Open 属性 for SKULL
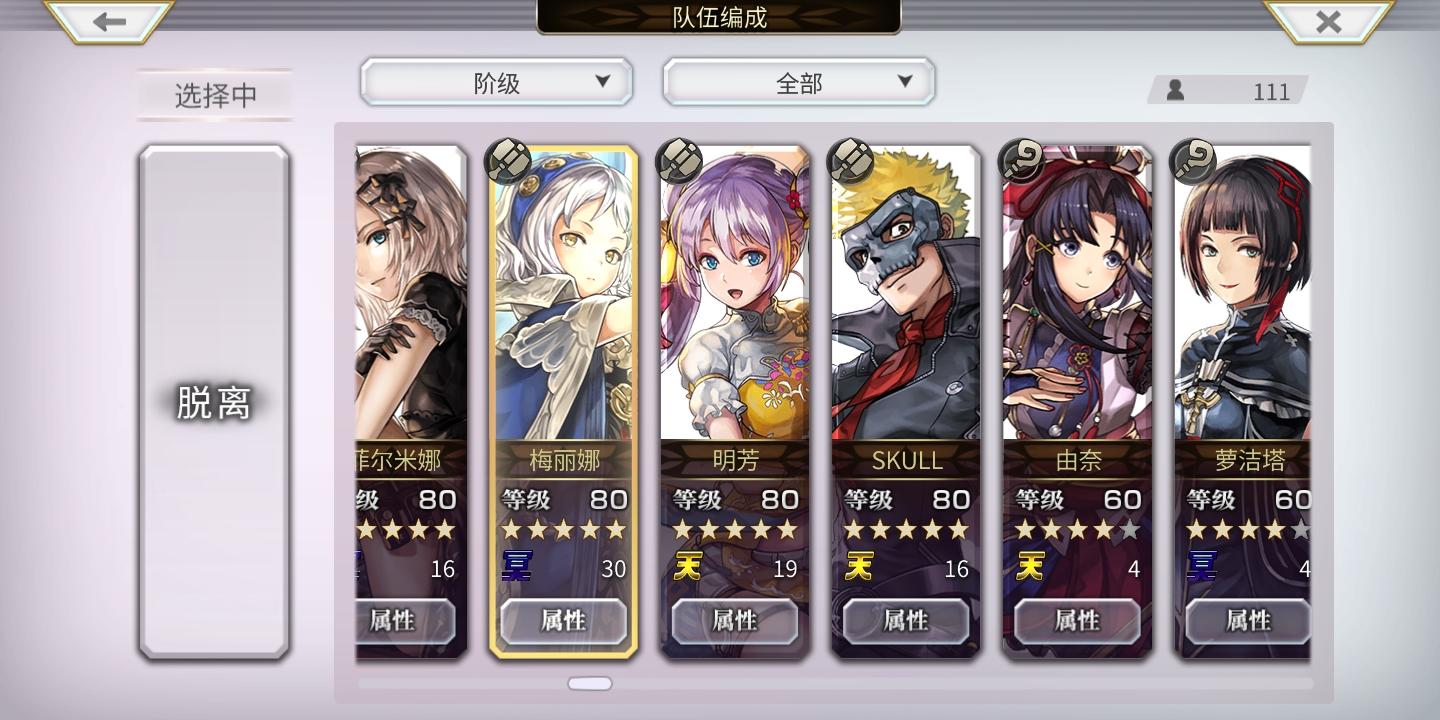This screenshot has width=1440, height=720. click(906, 621)
